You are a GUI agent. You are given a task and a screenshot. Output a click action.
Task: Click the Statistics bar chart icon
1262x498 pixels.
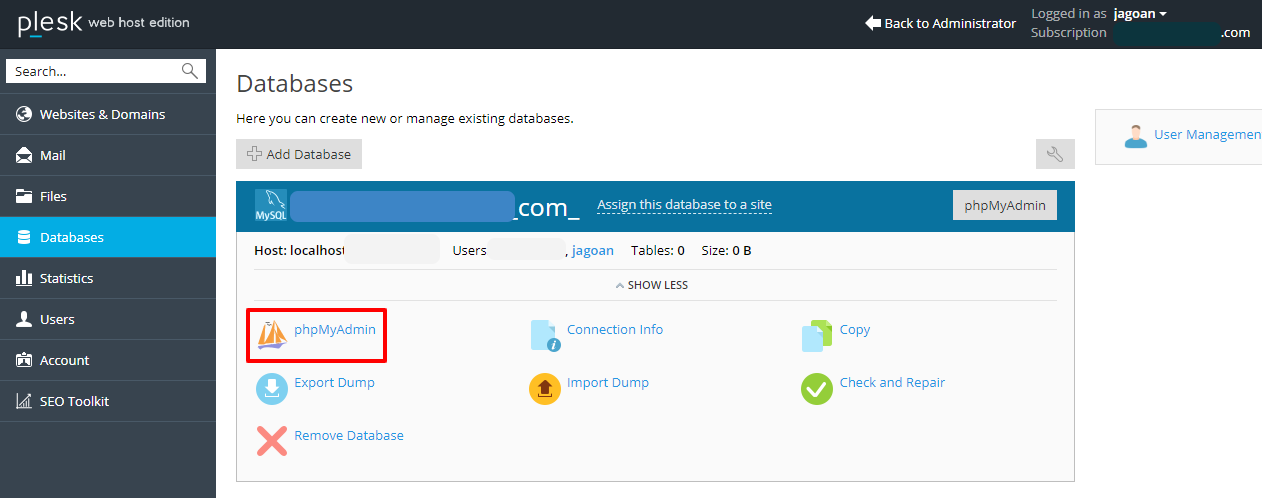pos(24,278)
